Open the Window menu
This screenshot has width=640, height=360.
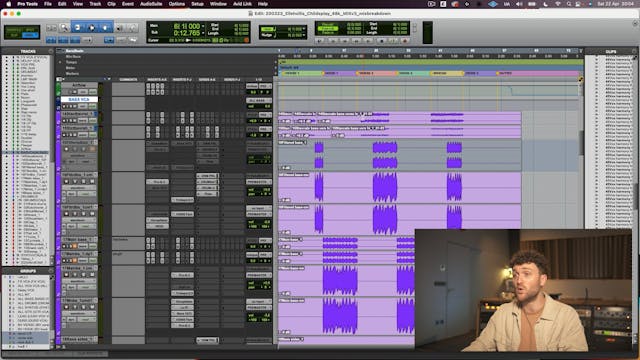pos(218,4)
